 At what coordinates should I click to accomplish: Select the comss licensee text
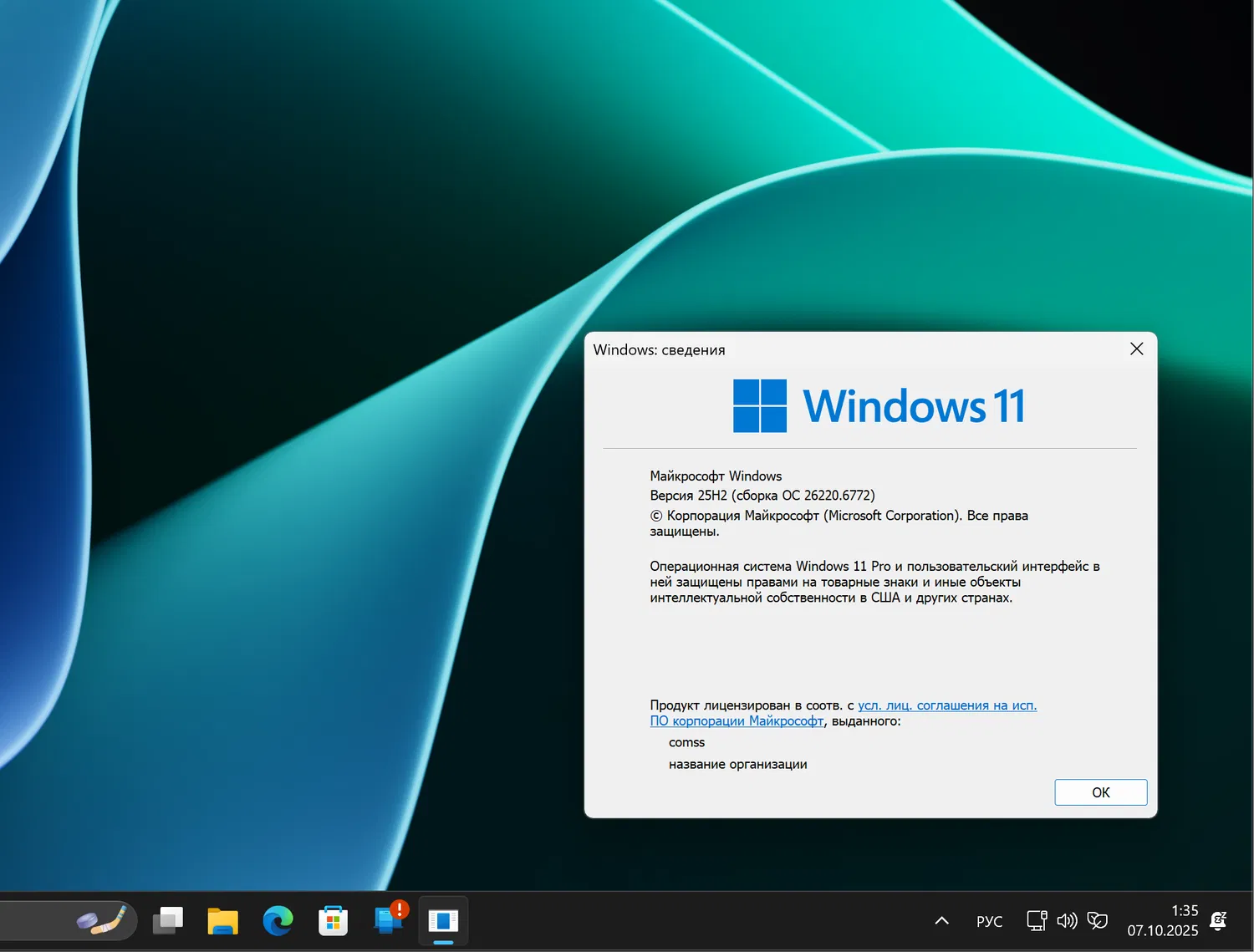[686, 742]
